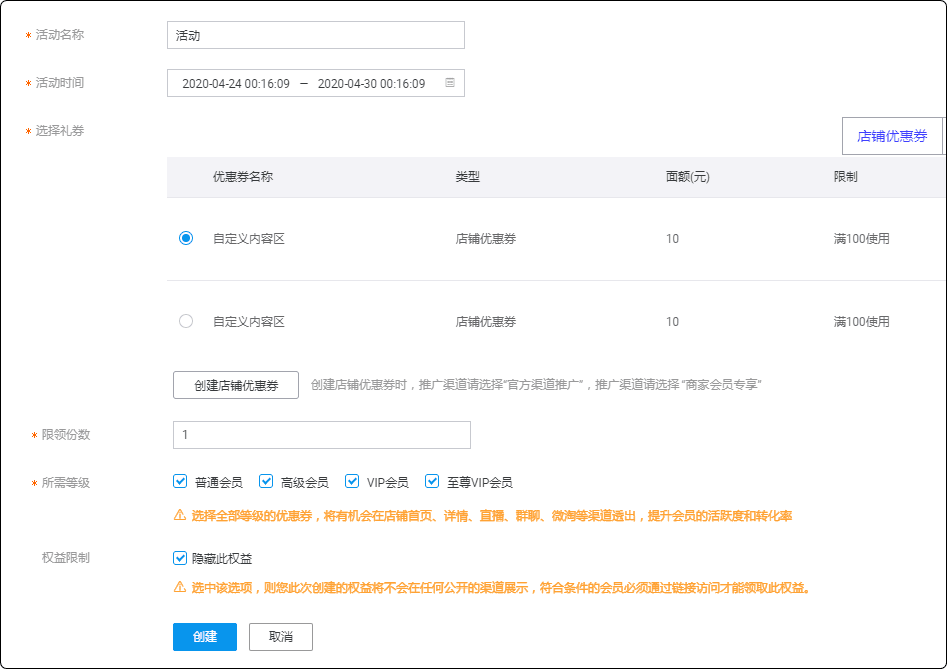Toggle the standalone VIP会员 level checkbox
The height and width of the screenshot is (669, 947).
coord(352,481)
